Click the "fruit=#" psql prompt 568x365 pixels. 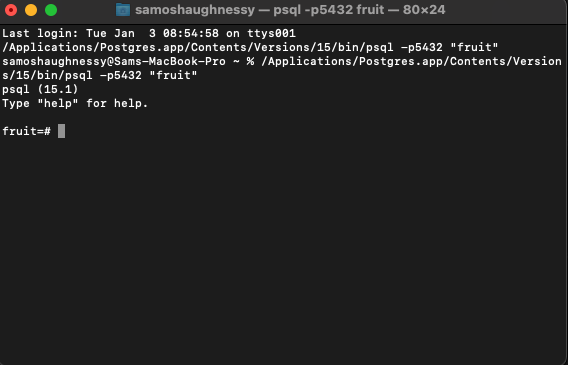(26, 131)
